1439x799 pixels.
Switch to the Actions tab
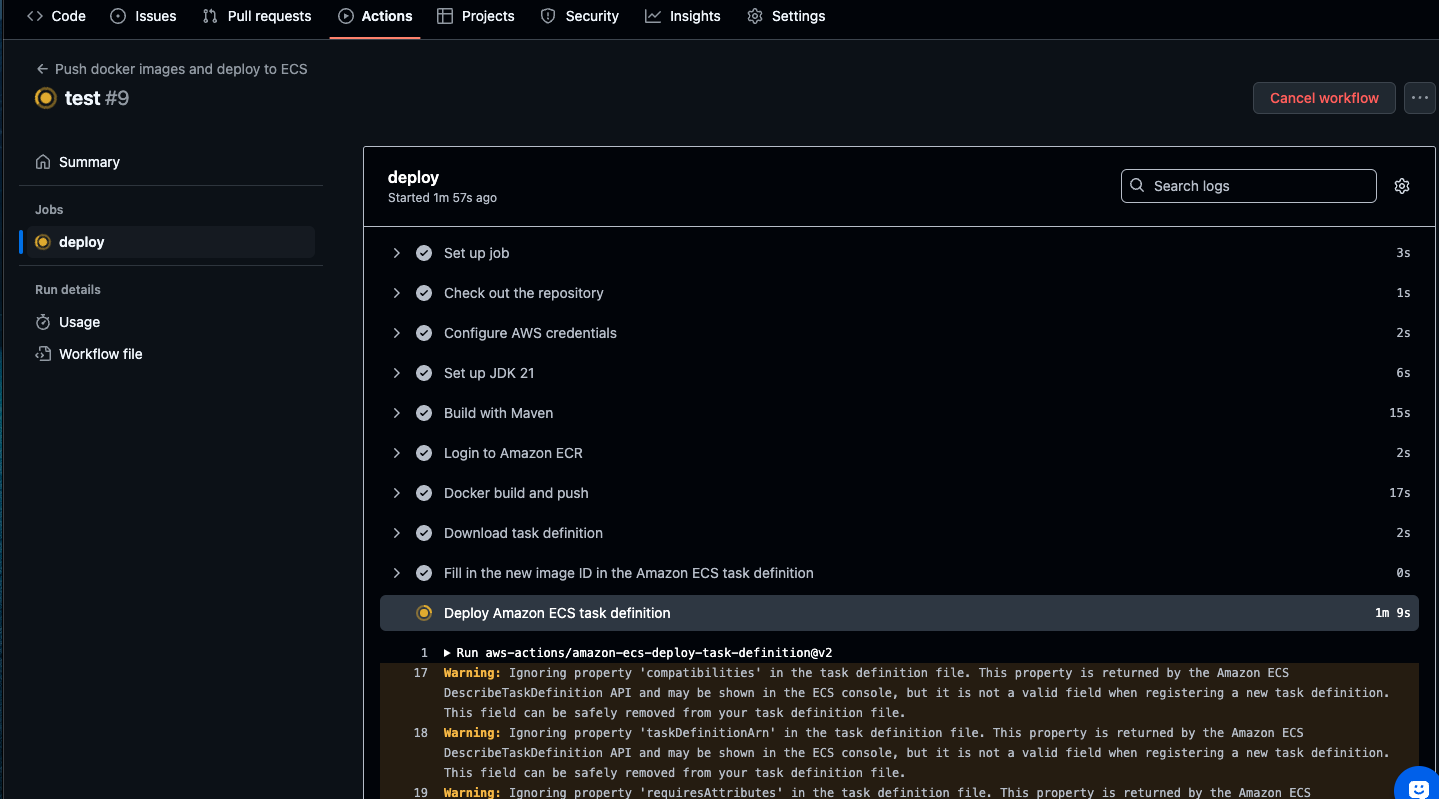point(375,16)
